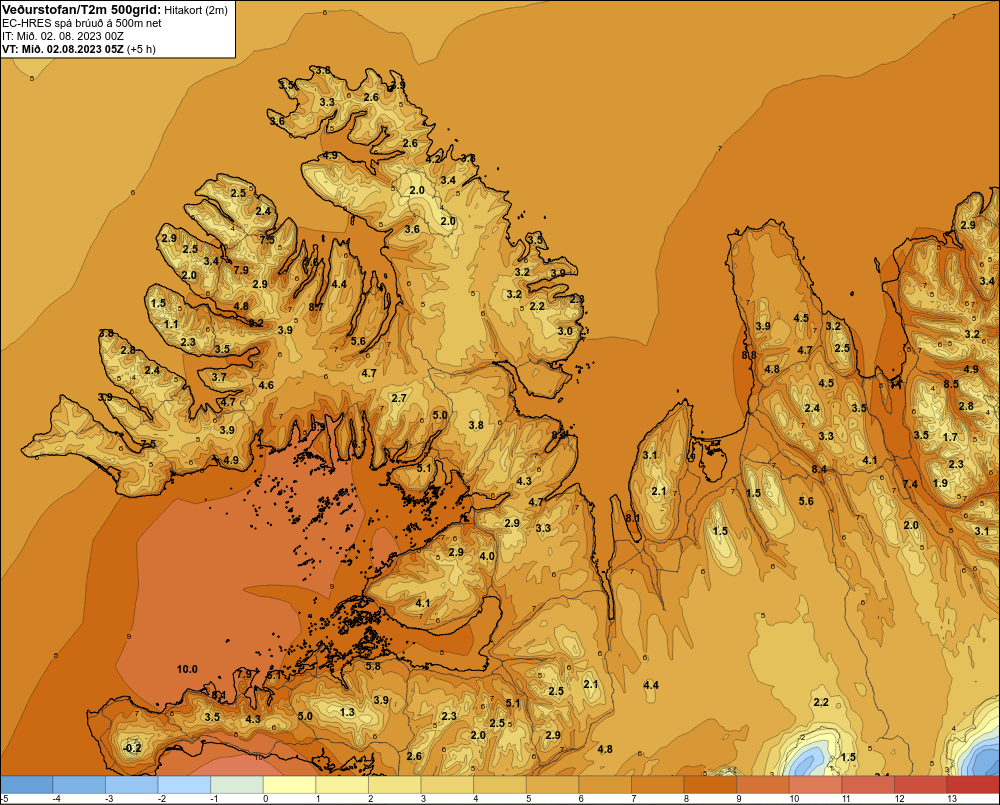Viewport: 1000px width, 805px height.
Task: Click the '4.6' temperature value
Action: coord(266,385)
